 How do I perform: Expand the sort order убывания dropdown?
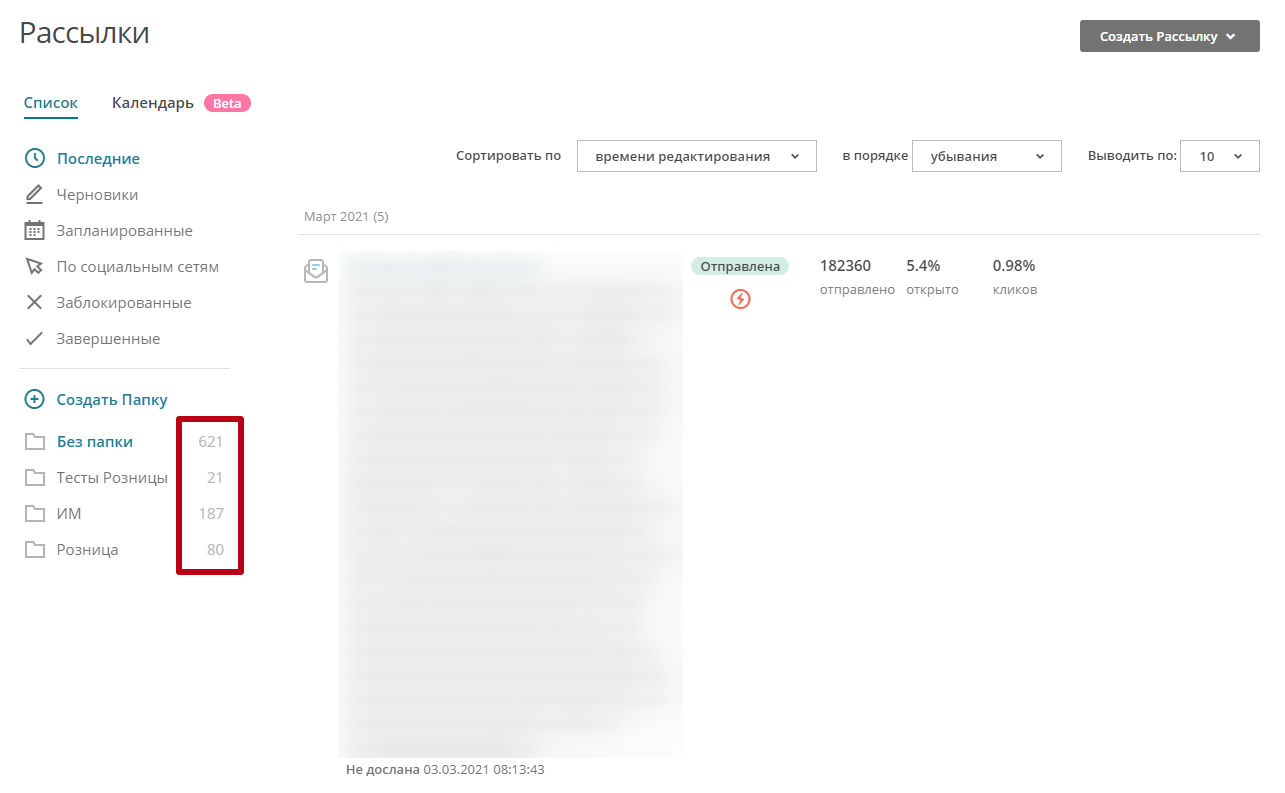[x=986, y=156]
